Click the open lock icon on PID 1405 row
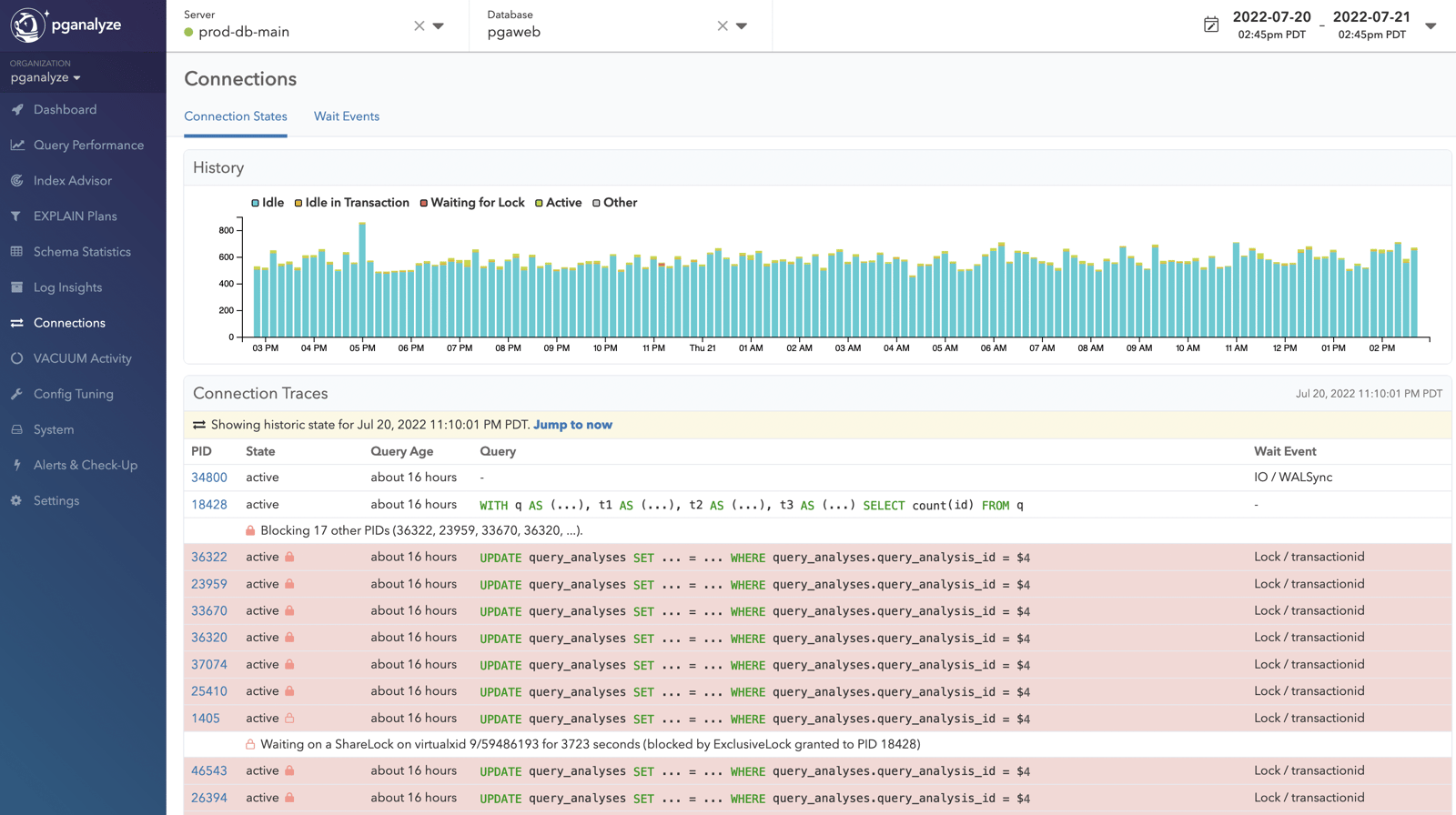Viewport: 1456px width, 815px height. tap(289, 718)
